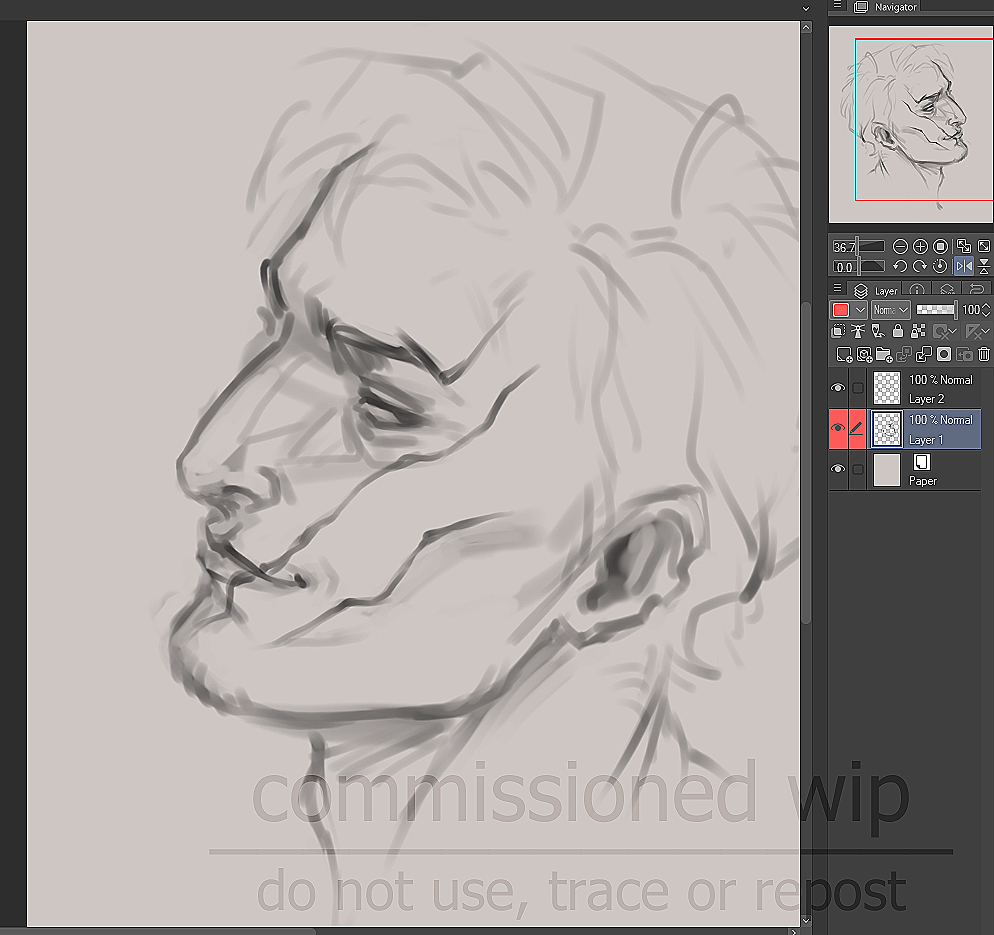
Task: Toggle Flip Horizontal in the Navigator
Action: click(x=963, y=267)
